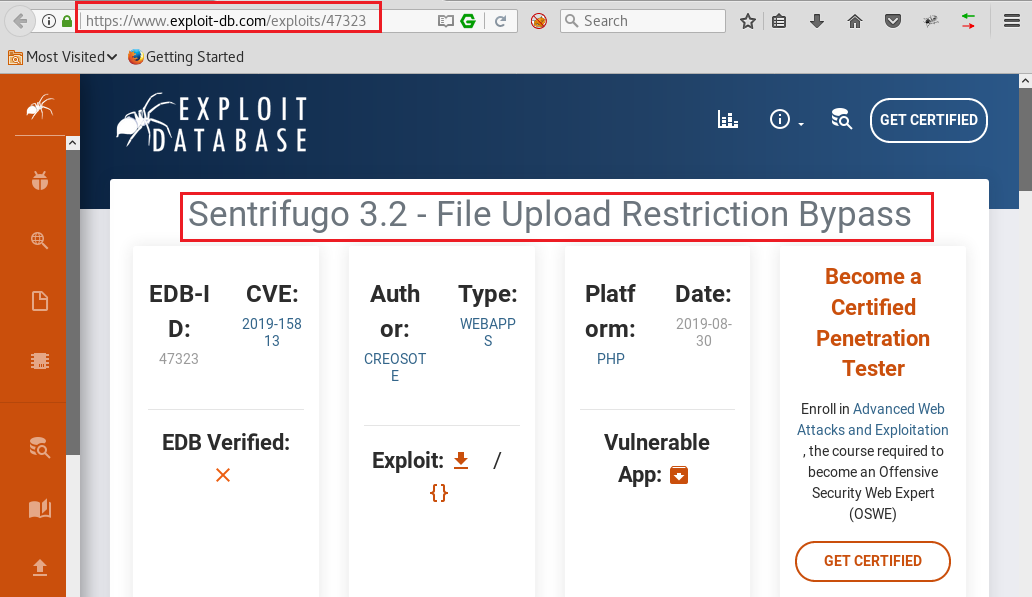
Task: Click the NoScript blocked icon
Action: click(x=538, y=21)
